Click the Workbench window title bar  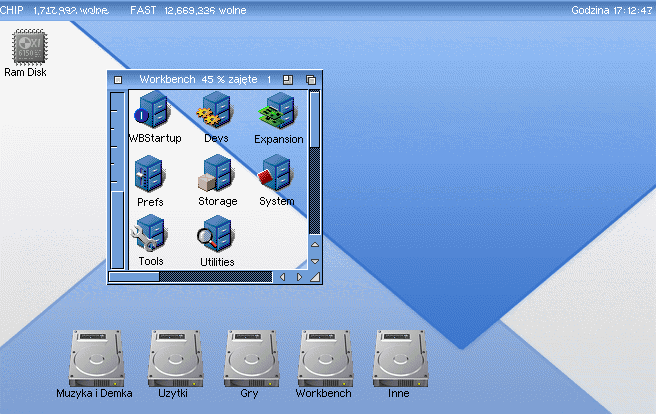205,79
